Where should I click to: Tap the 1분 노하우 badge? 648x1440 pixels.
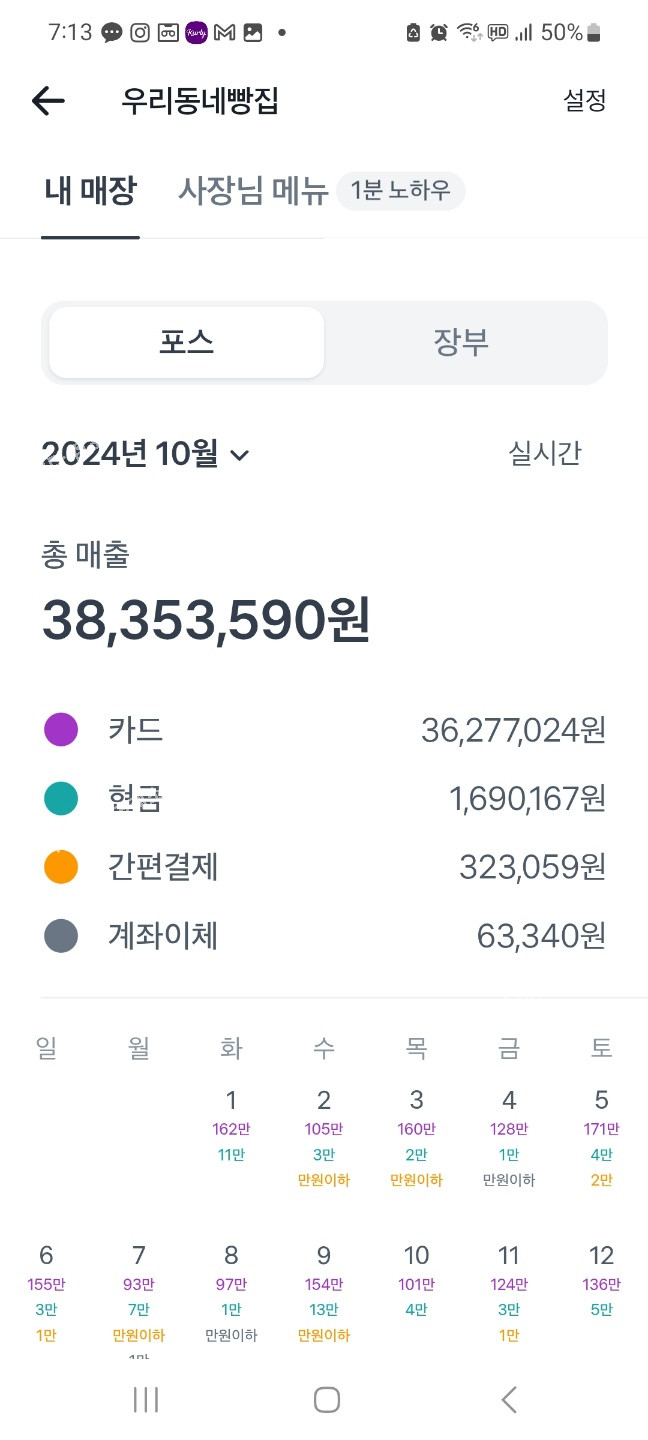(x=400, y=190)
